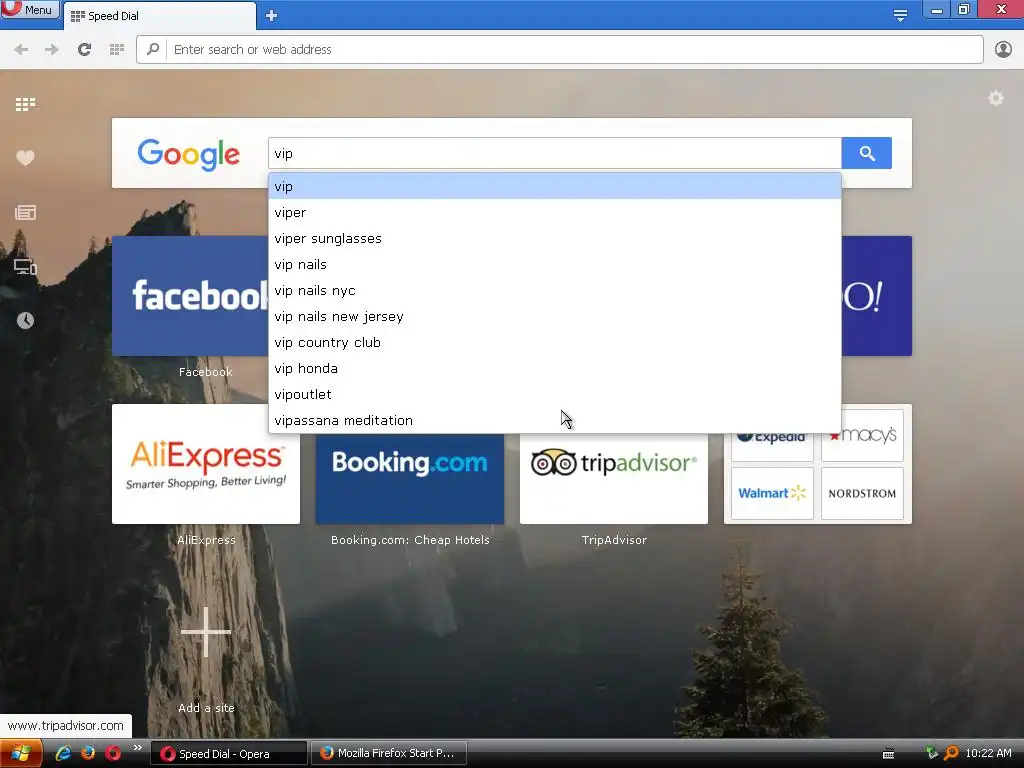Select the 'vip nails' suggestion
This screenshot has width=1024, height=768.
click(x=554, y=264)
